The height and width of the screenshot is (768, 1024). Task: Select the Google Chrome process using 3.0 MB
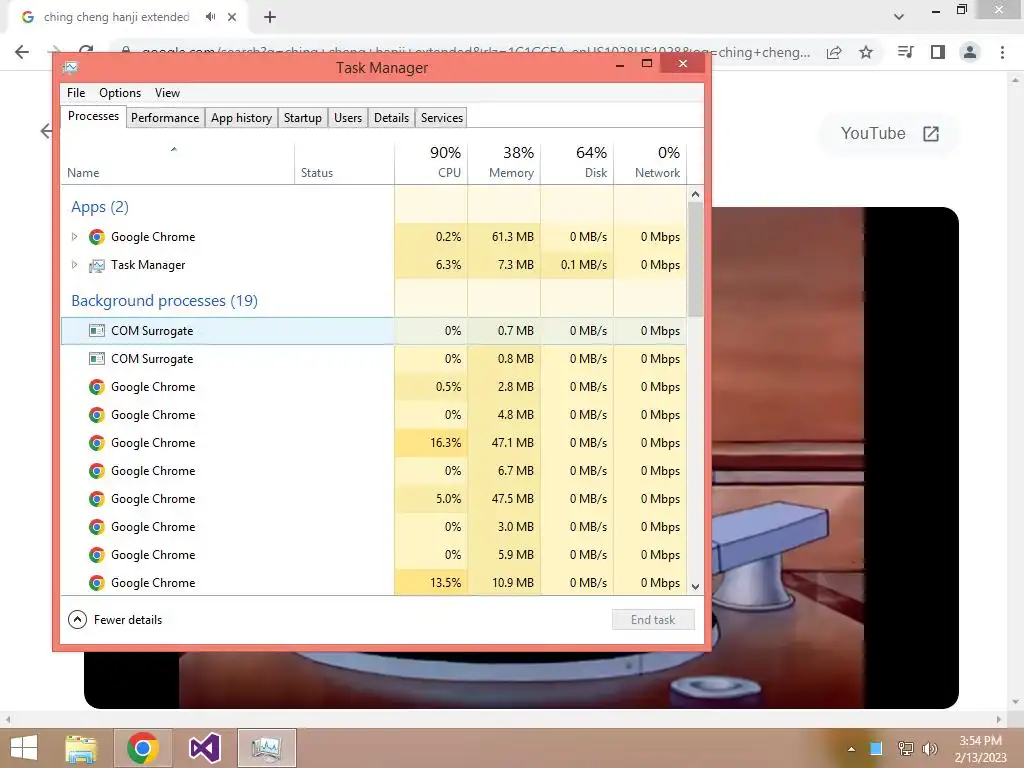coord(374,527)
